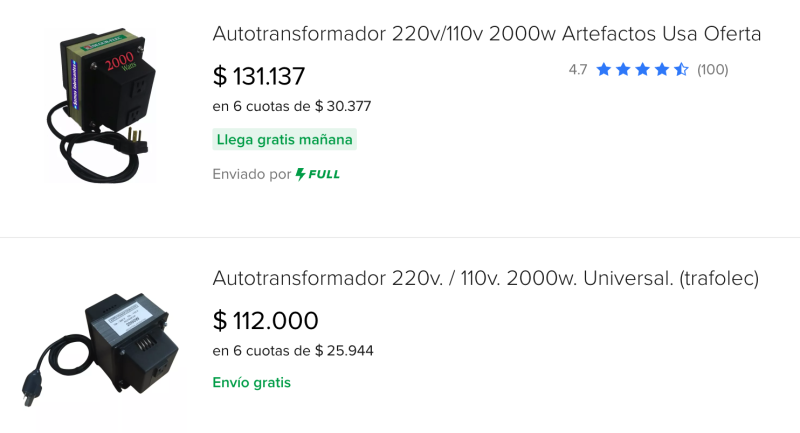Click the "Envío gratis" label
Image resolution: width=800 pixels, height=433 pixels.
tap(252, 383)
